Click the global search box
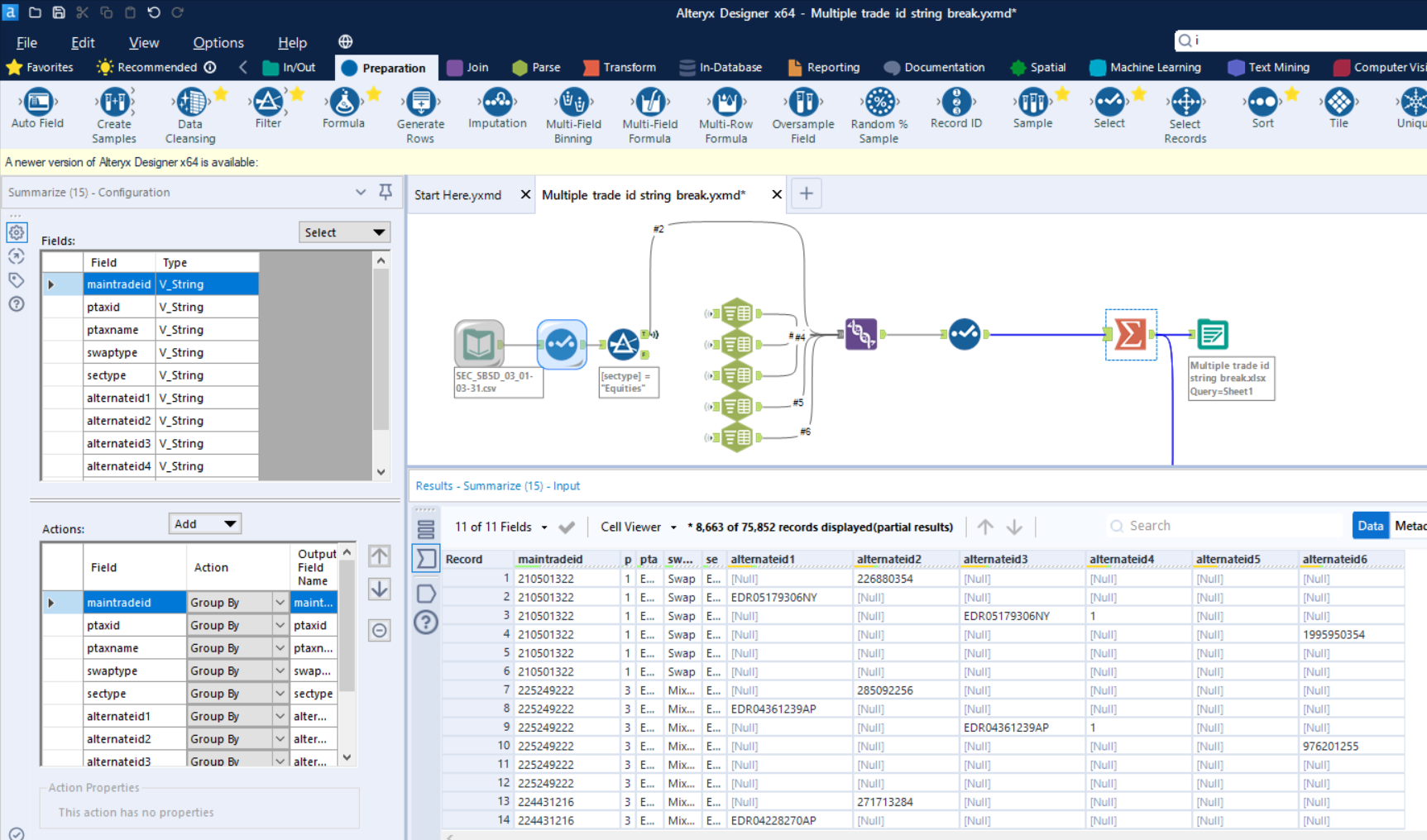1427x840 pixels. coord(1301,40)
